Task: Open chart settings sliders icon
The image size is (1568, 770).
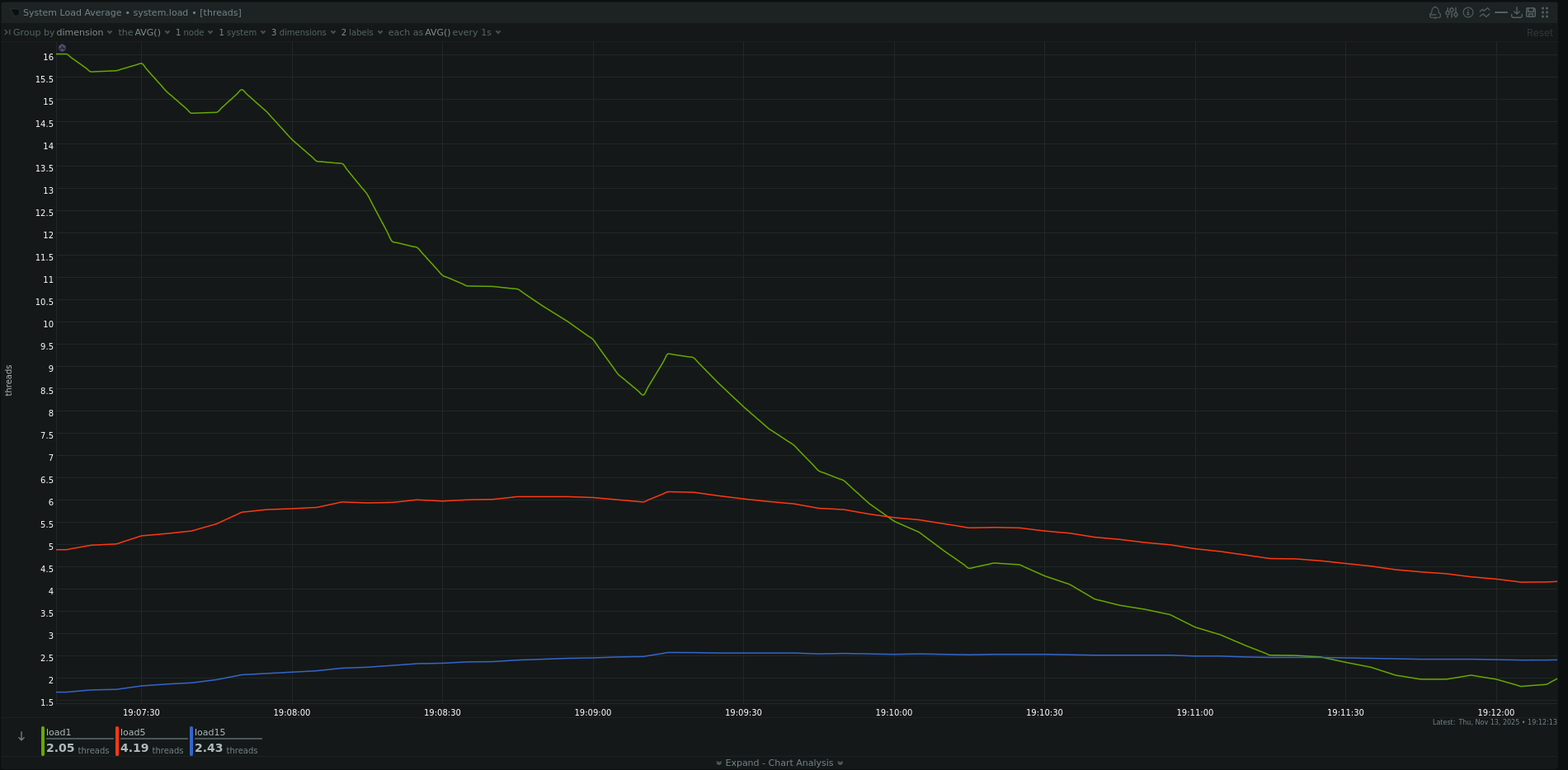Action: (x=1452, y=12)
